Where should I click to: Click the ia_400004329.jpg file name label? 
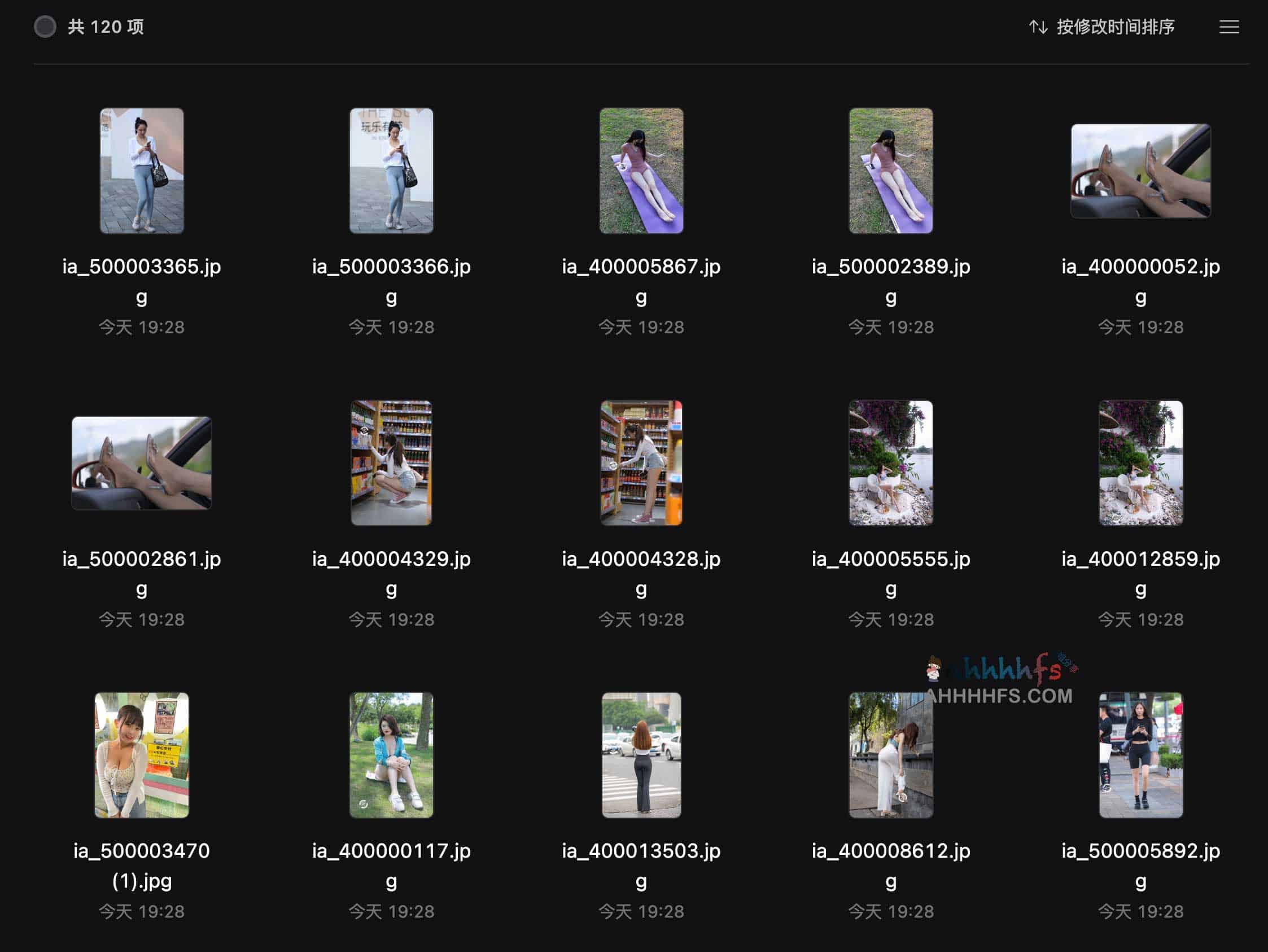(391, 559)
